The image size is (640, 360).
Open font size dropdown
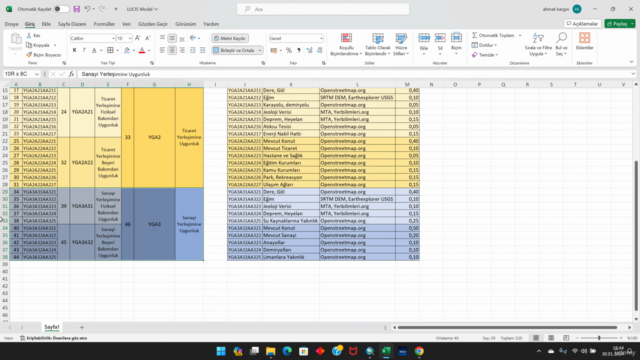(x=130, y=38)
